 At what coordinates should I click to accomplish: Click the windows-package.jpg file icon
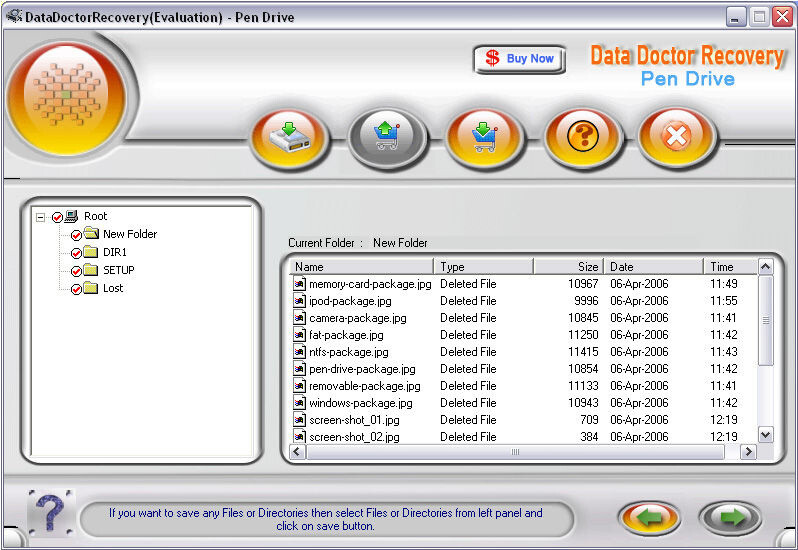pyautogui.click(x=300, y=403)
